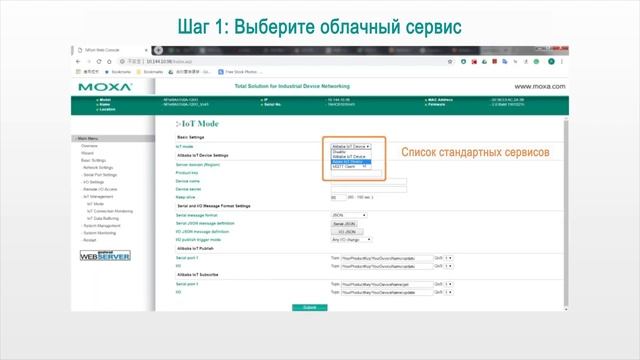The image size is (640, 360).
Task: Reload the page with the refresh icon
Action: click(x=99, y=62)
